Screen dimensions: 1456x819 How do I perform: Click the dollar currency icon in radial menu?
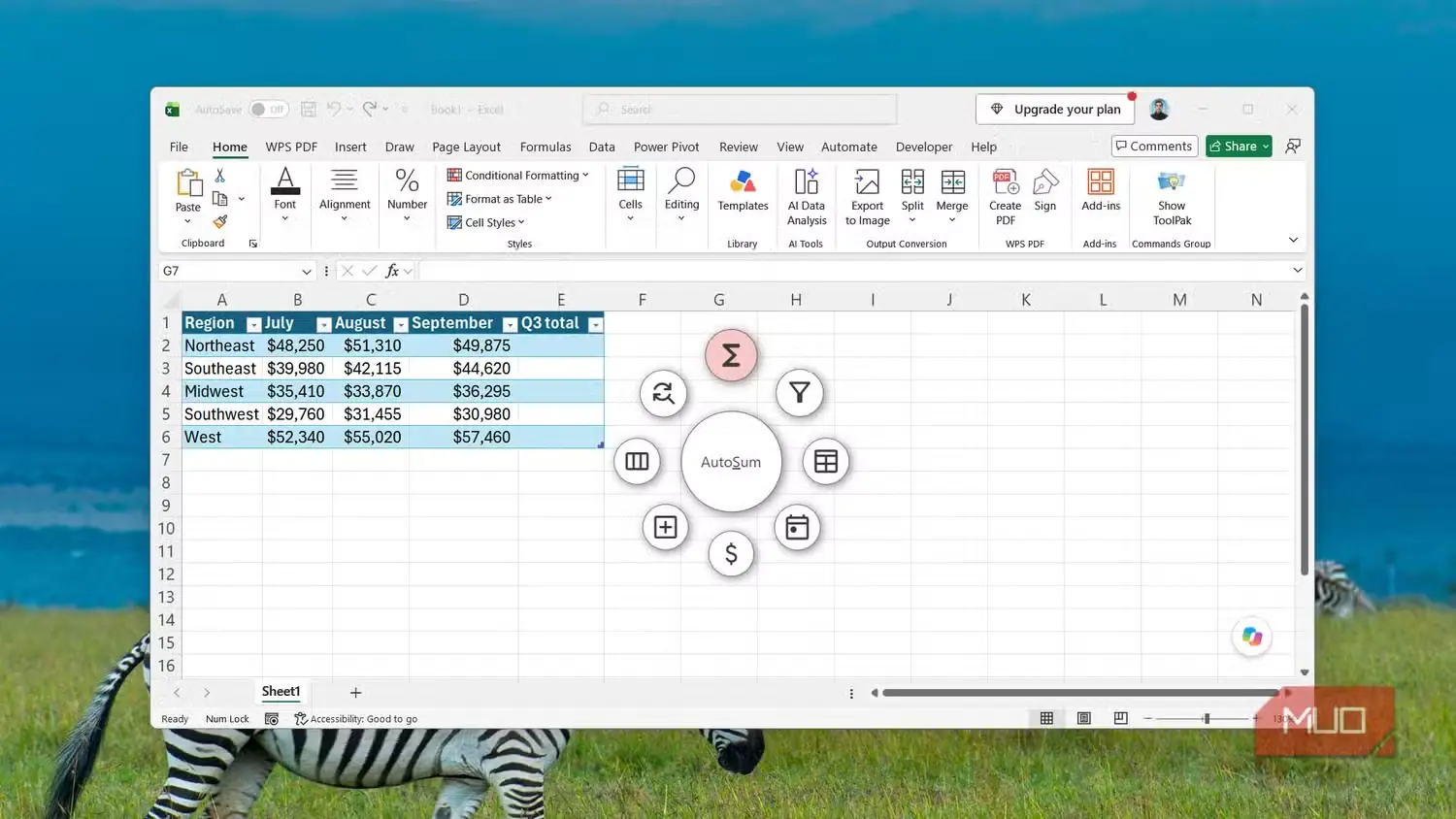[731, 554]
